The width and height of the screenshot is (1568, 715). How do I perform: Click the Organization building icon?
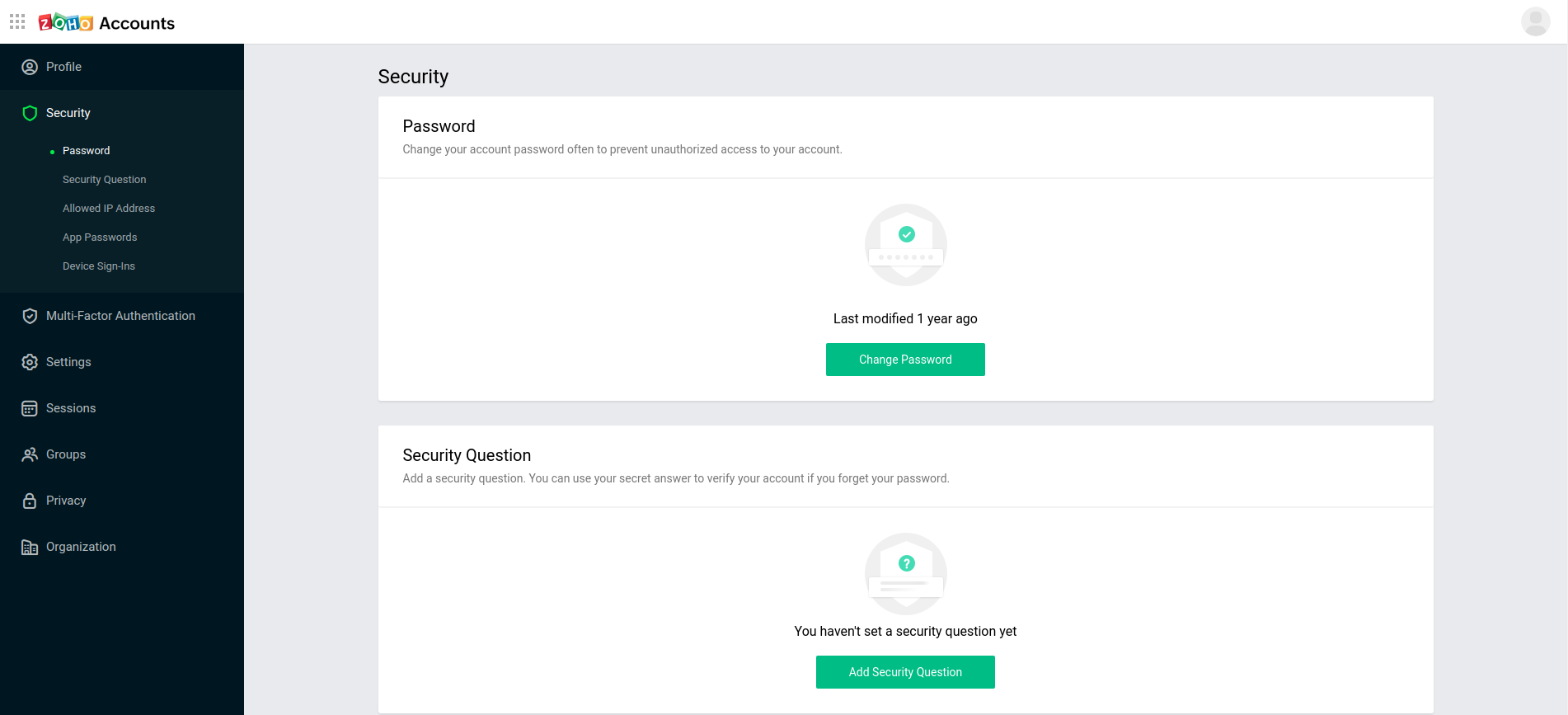(30, 547)
